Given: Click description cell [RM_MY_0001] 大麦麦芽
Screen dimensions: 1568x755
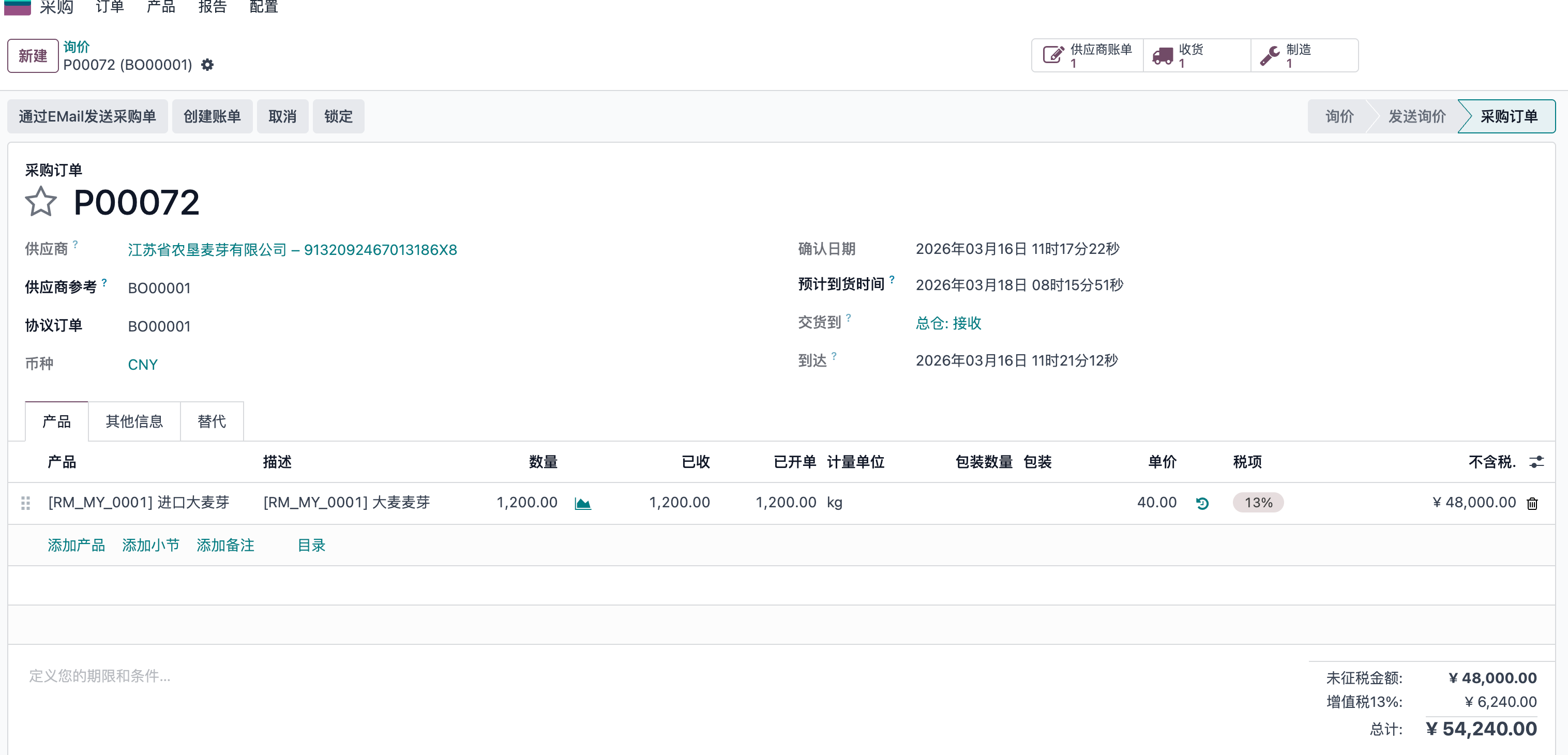Looking at the screenshot, I should (x=346, y=502).
